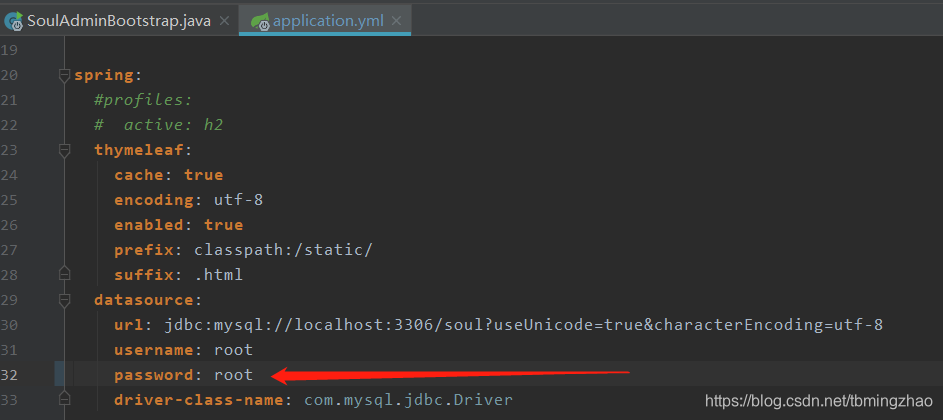The height and width of the screenshot is (420, 943).
Task: Close the SoulAdminBootstrap.java tab
Action: [x=224, y=21]
